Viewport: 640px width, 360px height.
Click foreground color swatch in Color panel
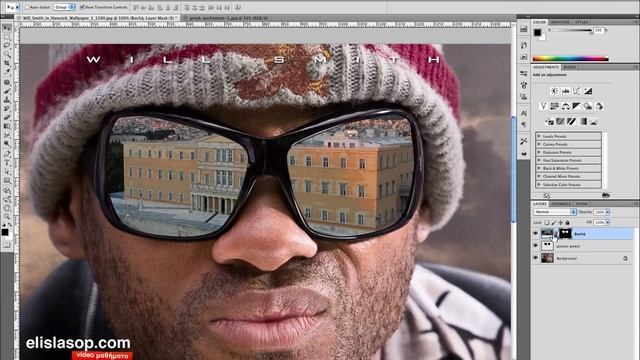[538, 33]
